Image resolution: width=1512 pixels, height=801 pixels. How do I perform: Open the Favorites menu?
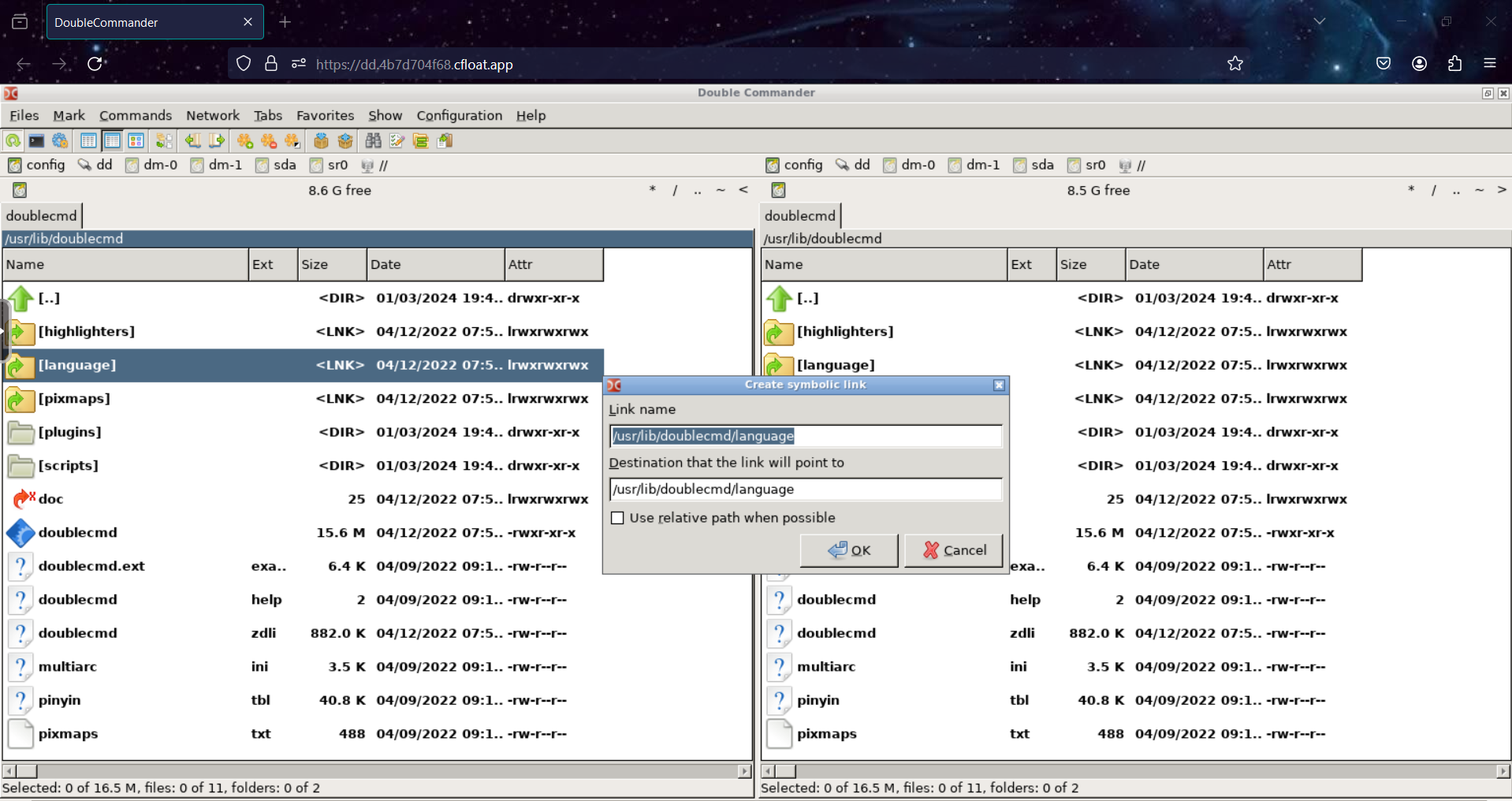point(325,115)
